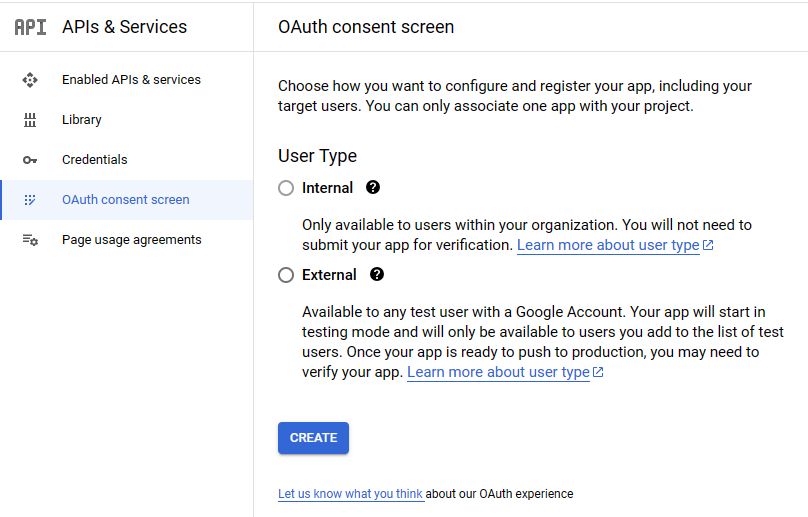Click "Let us know what you think" link

tap(351, 494)
